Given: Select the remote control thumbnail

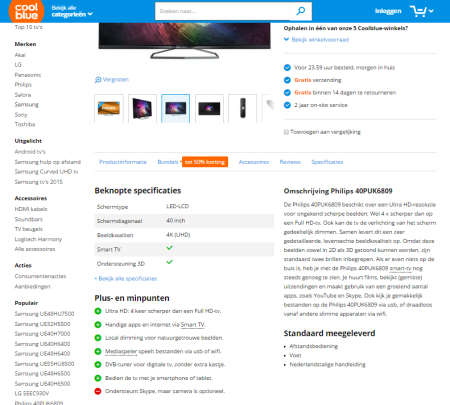Looking at the screenshot, I should [x=243, y=109].
